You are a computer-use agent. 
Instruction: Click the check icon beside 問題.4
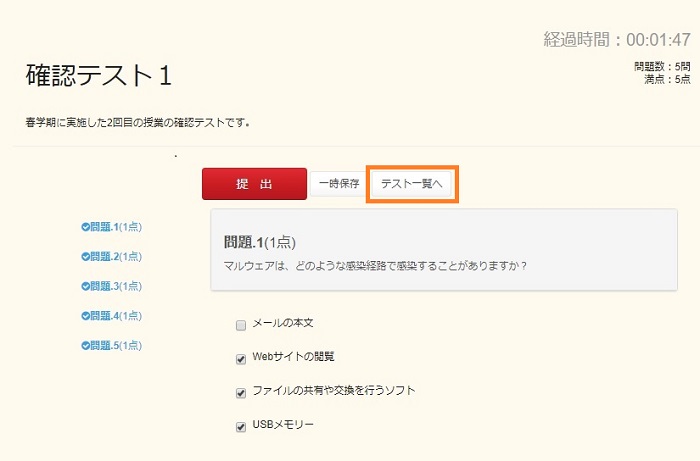(86, 316)
